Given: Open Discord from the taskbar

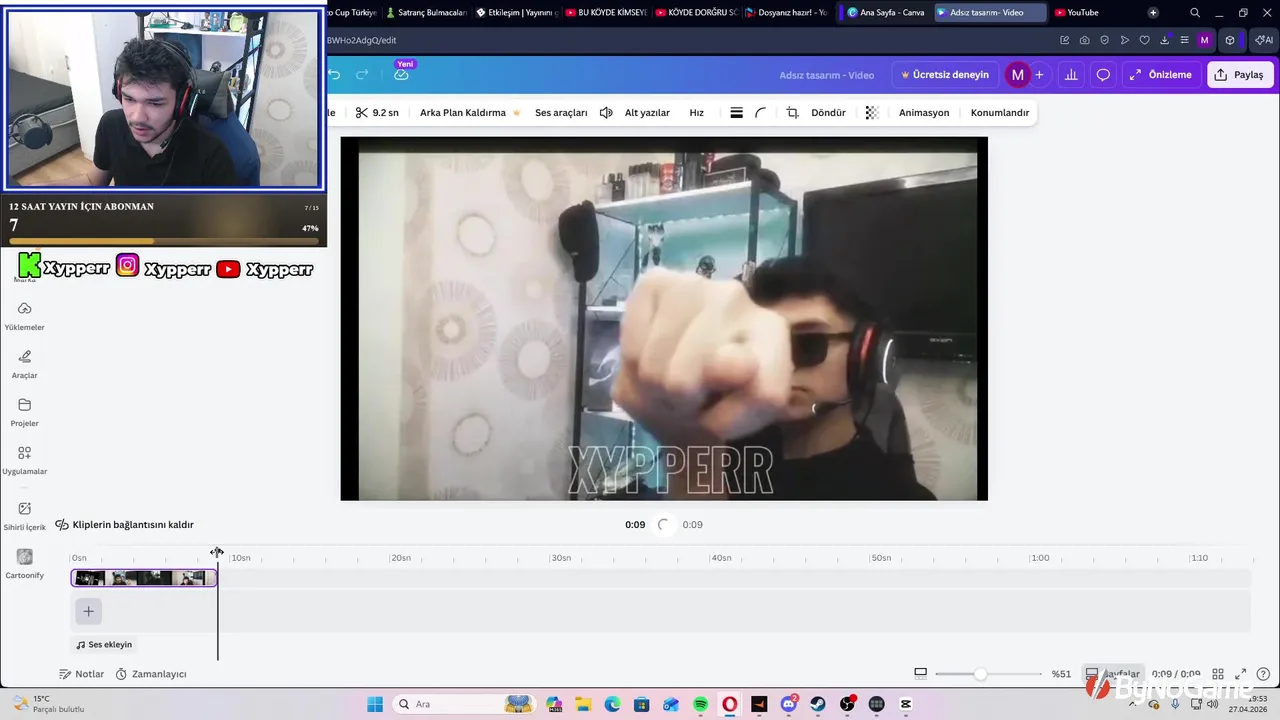Looking at the screenshot, I should point(789,704).
